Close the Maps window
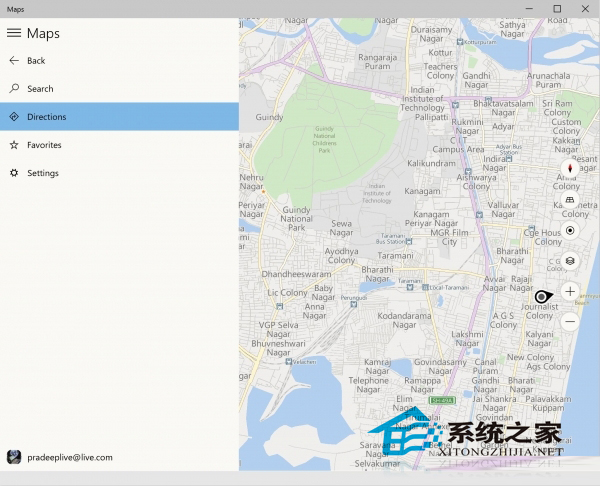The image size is (600, 486). (x=585, y=9)
